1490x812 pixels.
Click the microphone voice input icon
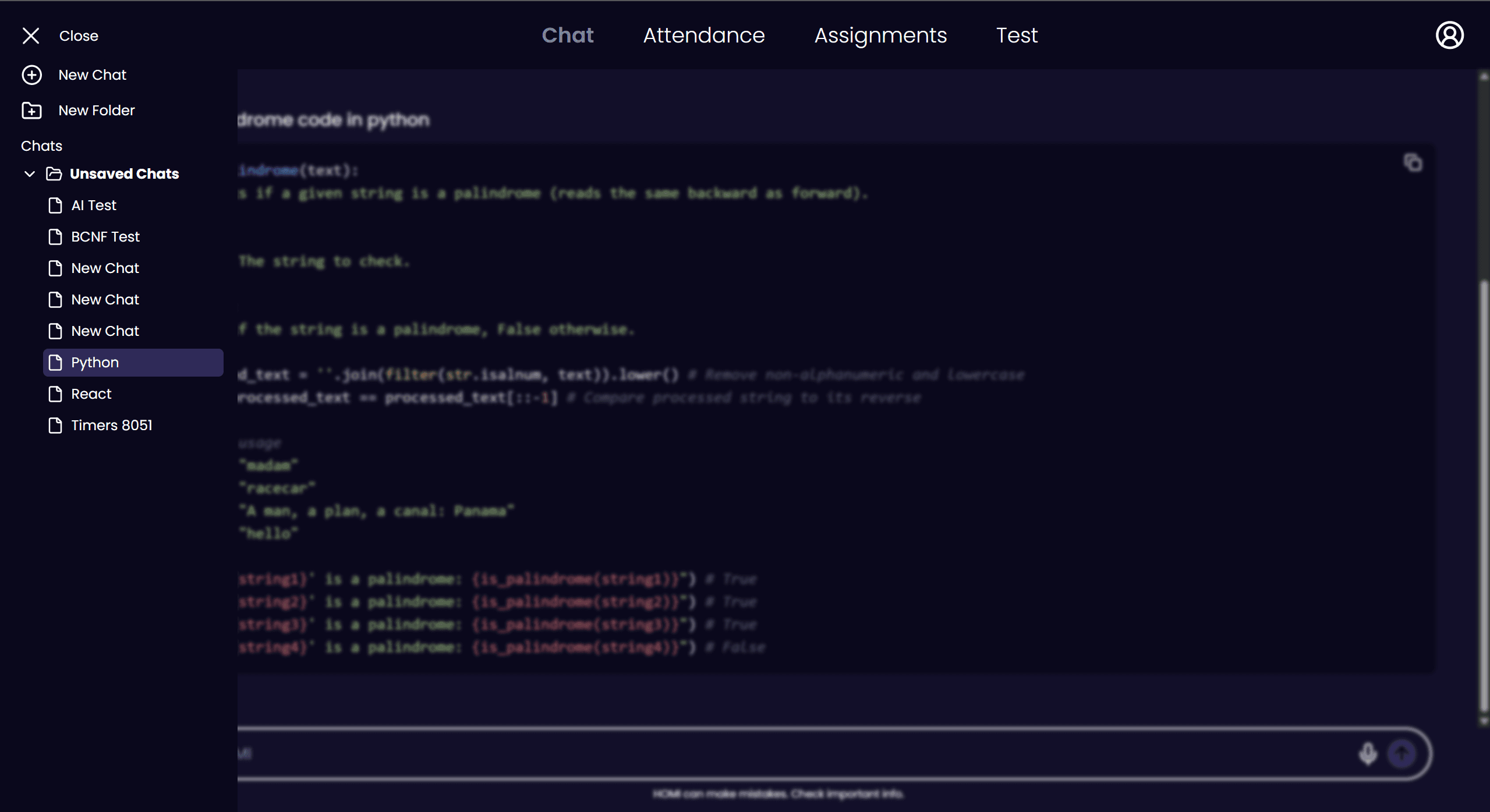tap(1368, 753)
